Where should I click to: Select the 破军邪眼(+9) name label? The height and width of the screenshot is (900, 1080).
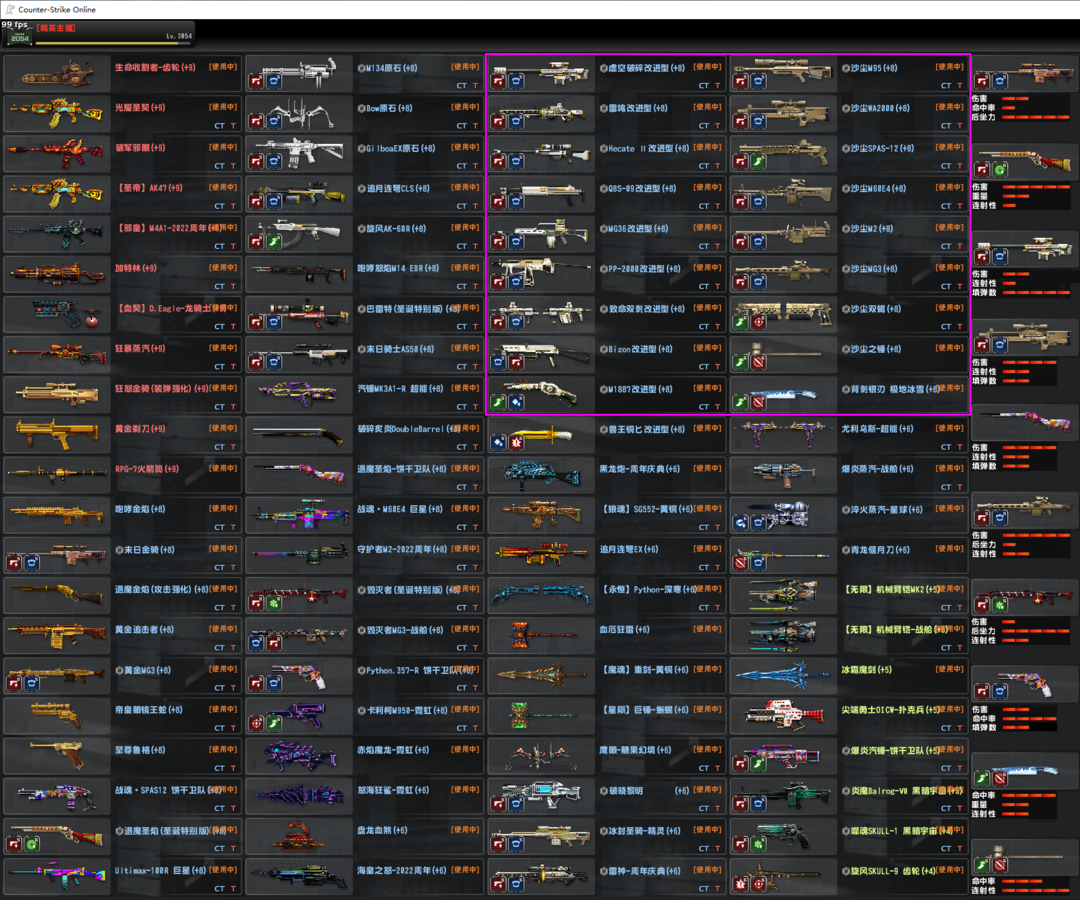(x=140, y=148)
